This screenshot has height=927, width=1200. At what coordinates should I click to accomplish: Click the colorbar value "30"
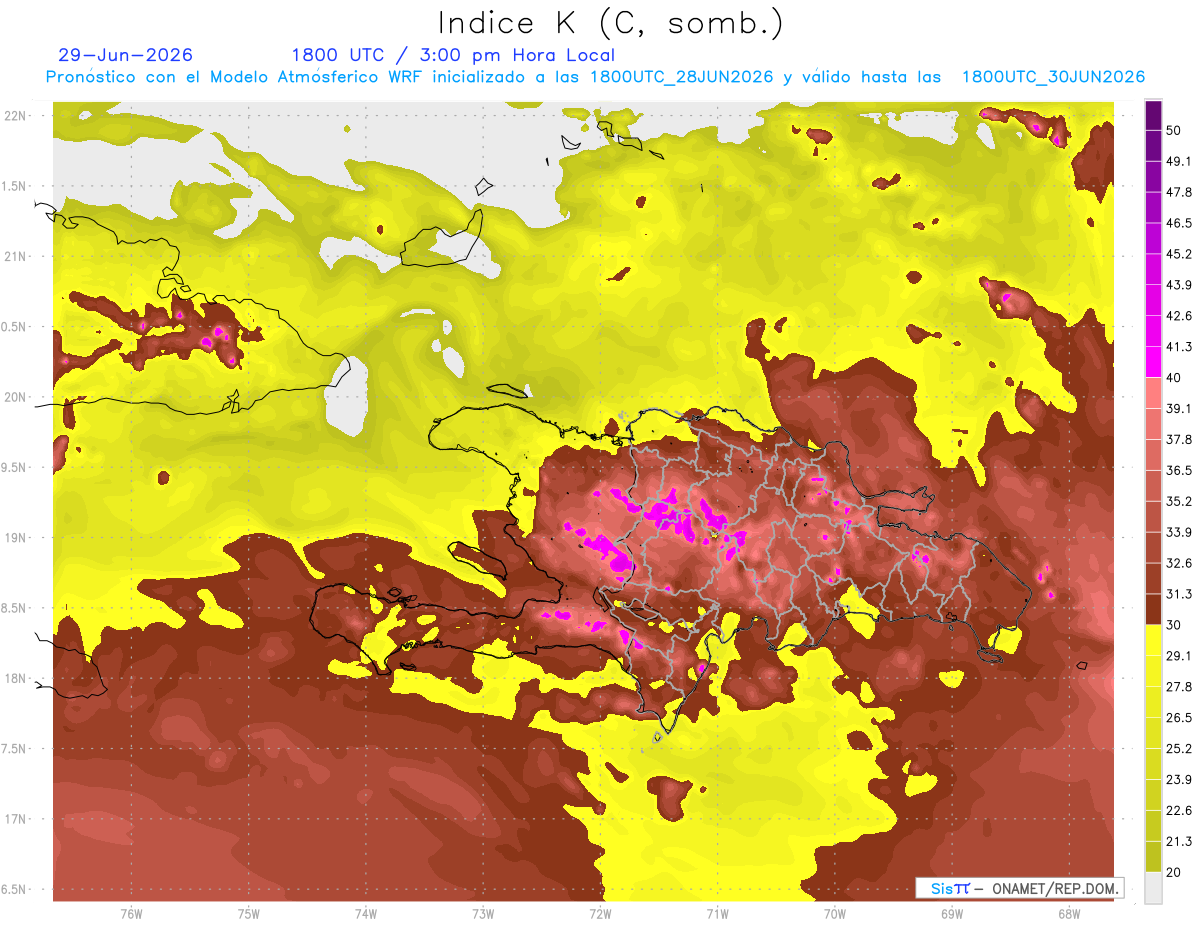[1175, 625]
